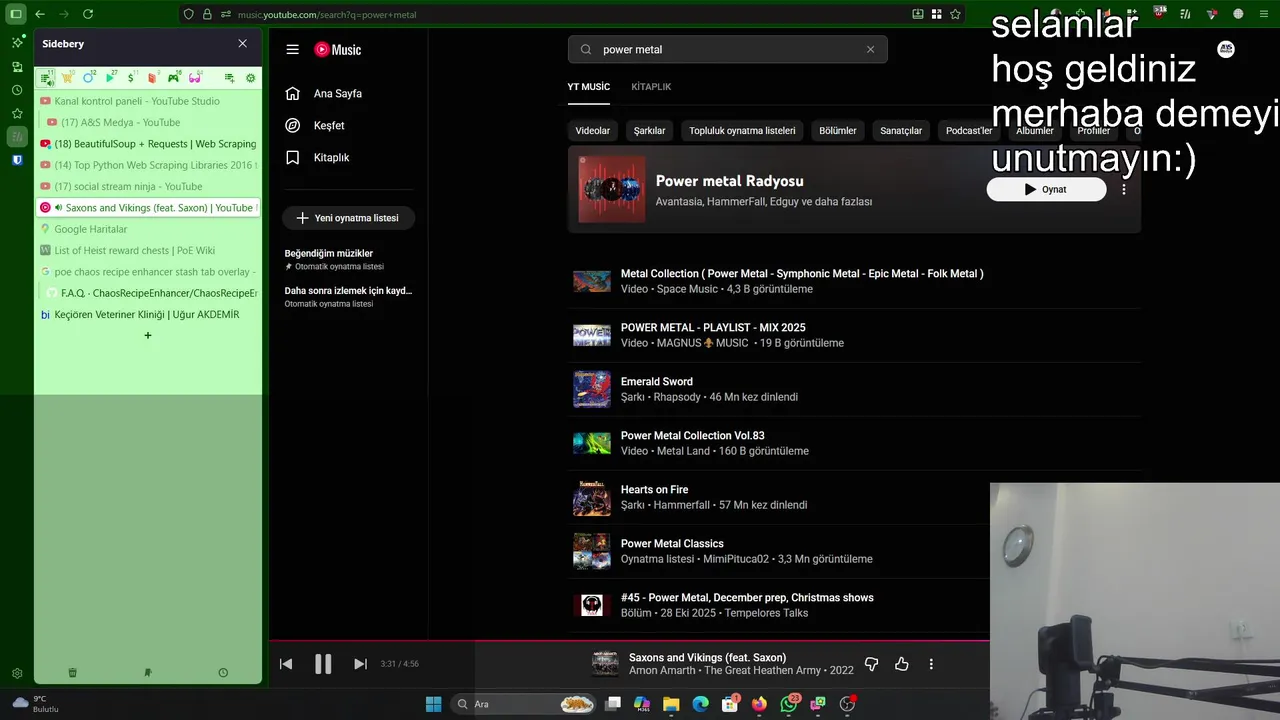Open the Windows Start menu
The image size is (1280, 720).
click(x=433, y=704)
